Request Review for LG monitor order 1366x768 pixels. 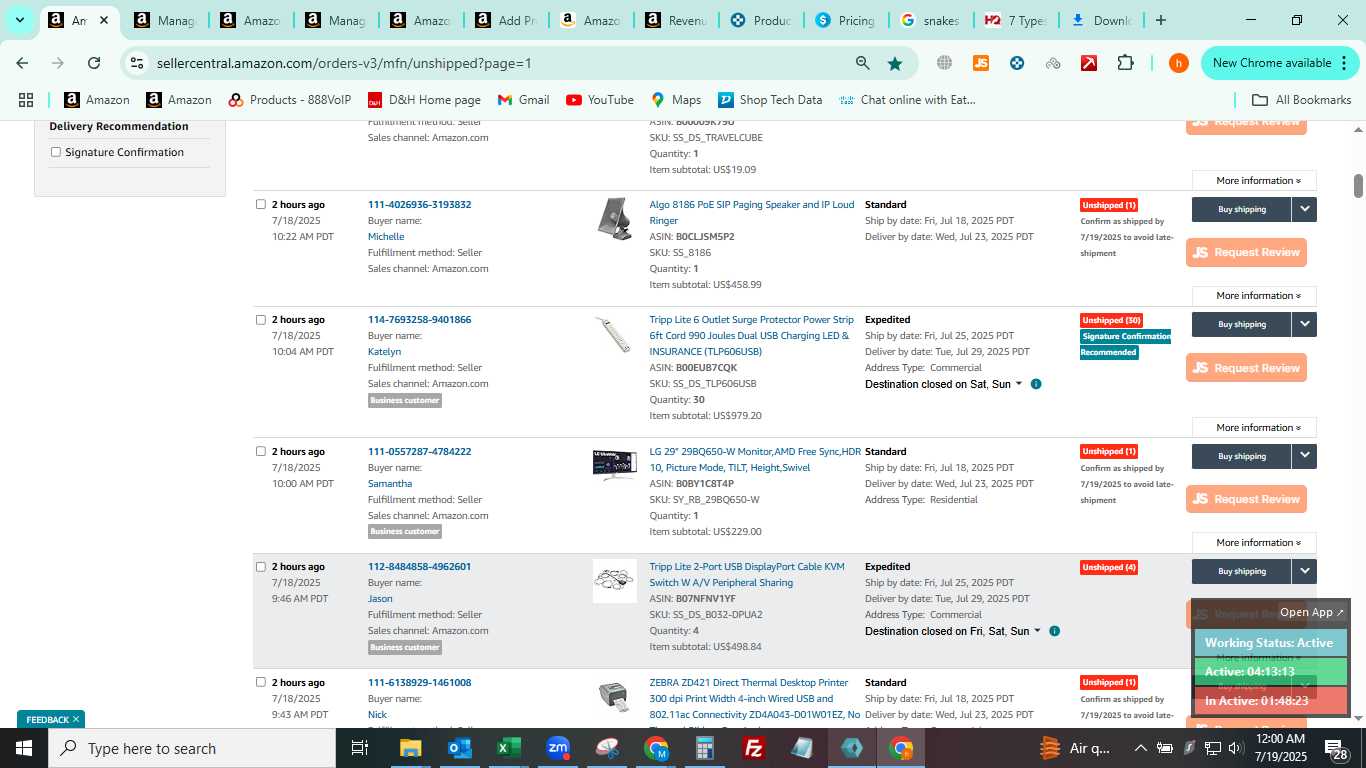[1246, 499]
